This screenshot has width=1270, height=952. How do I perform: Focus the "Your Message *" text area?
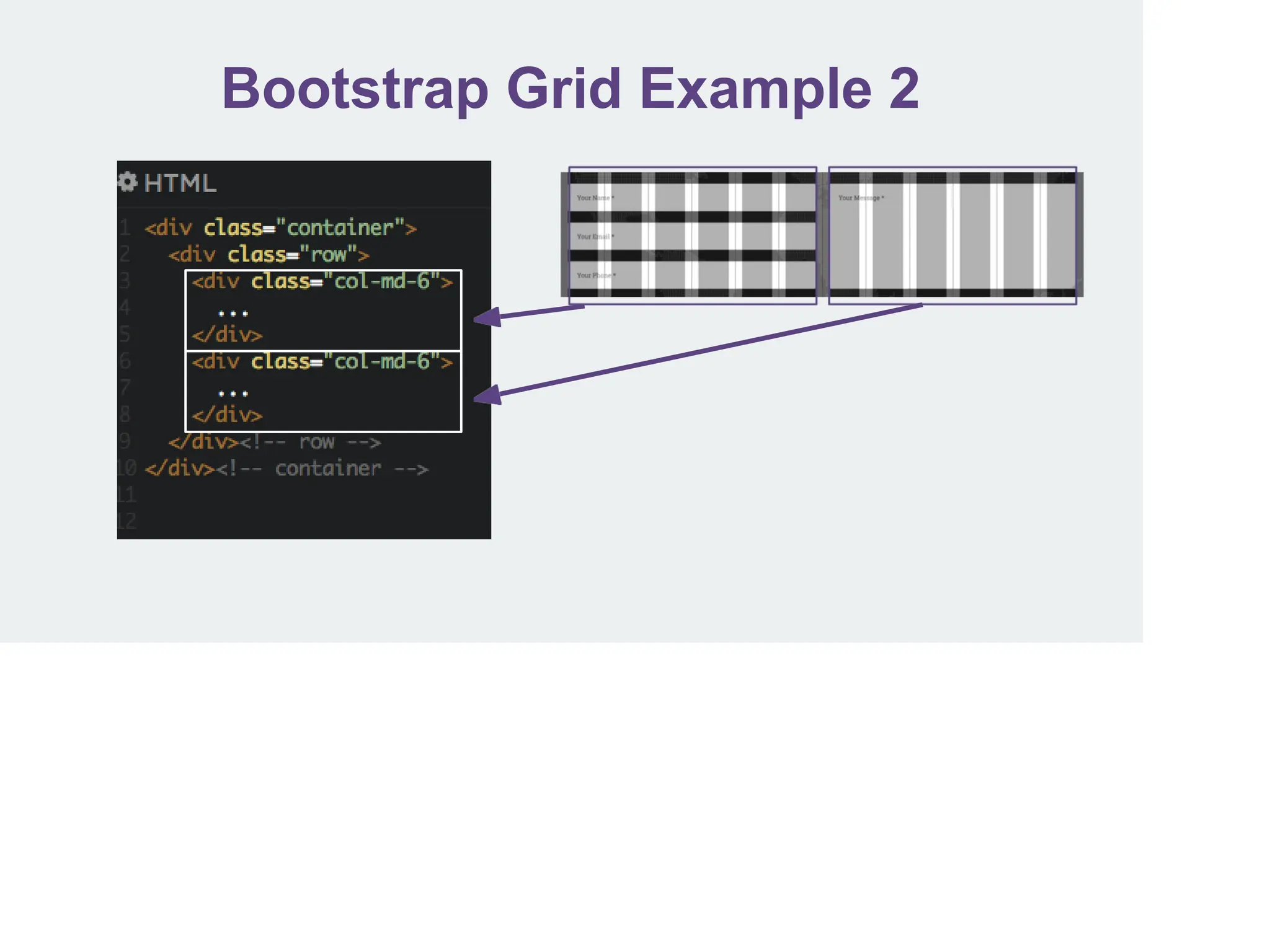tap(952, 237)
